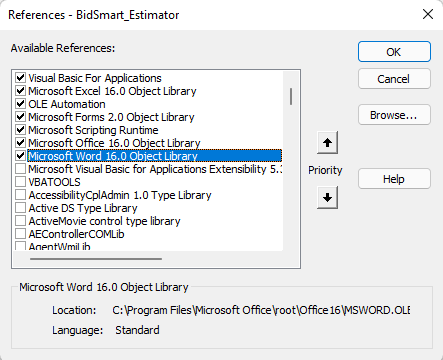Uncheck Microsoft Forms 2.0 Object Library
Image resolution: width=443 pixels, height=360 pixels.
click(x=21, y=117)
